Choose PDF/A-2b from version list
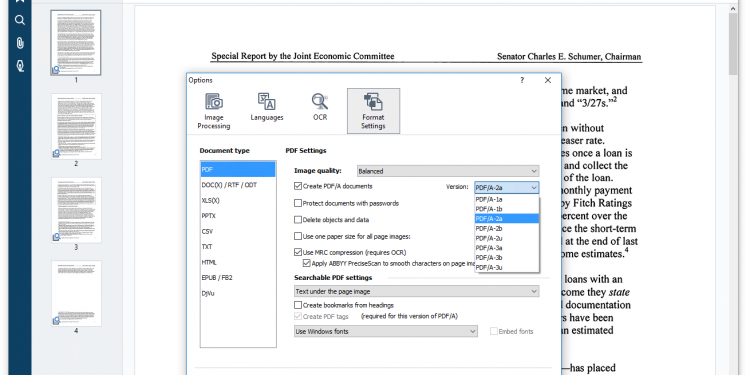The image size is (750, 375). tap(507, 228)
